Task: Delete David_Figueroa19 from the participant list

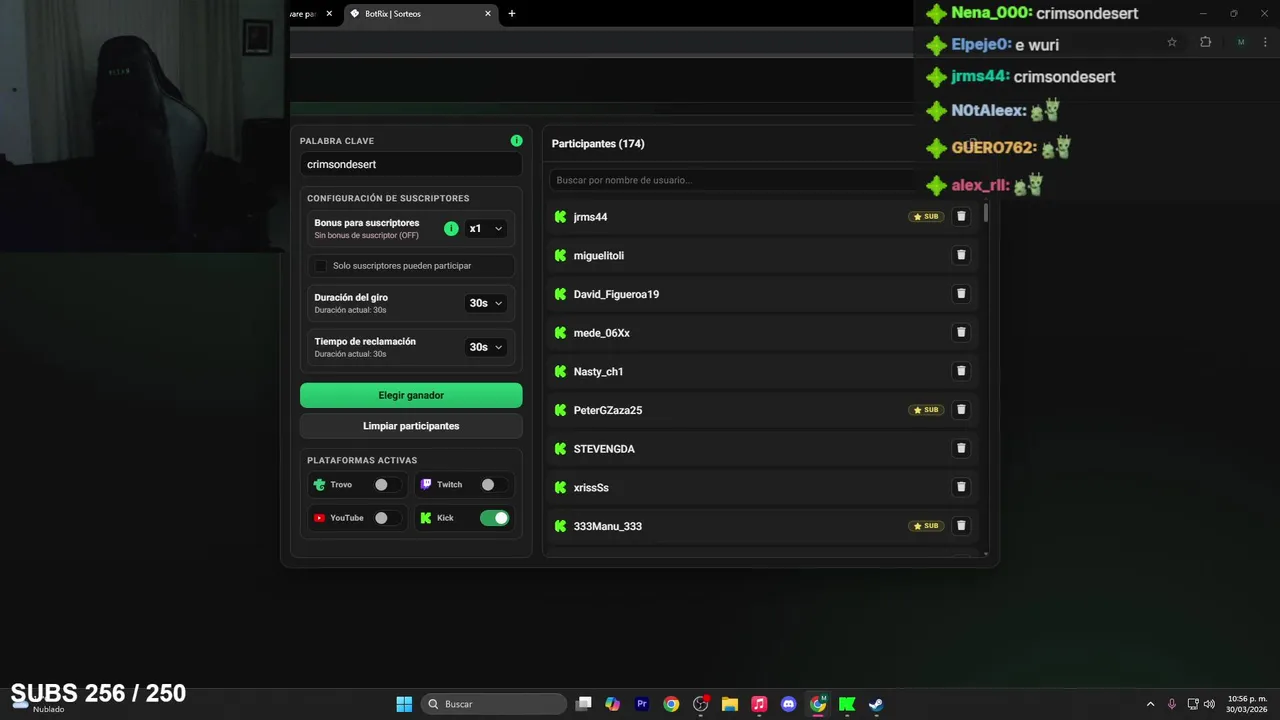Action: tap(961, 294)
